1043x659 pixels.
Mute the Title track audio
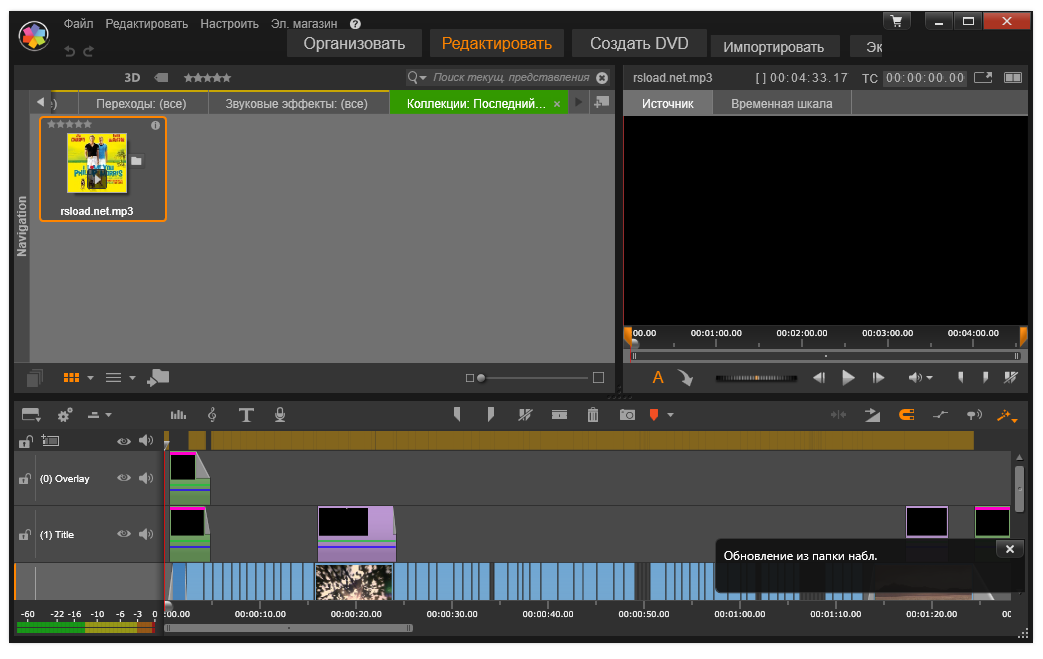pos(145,534)
